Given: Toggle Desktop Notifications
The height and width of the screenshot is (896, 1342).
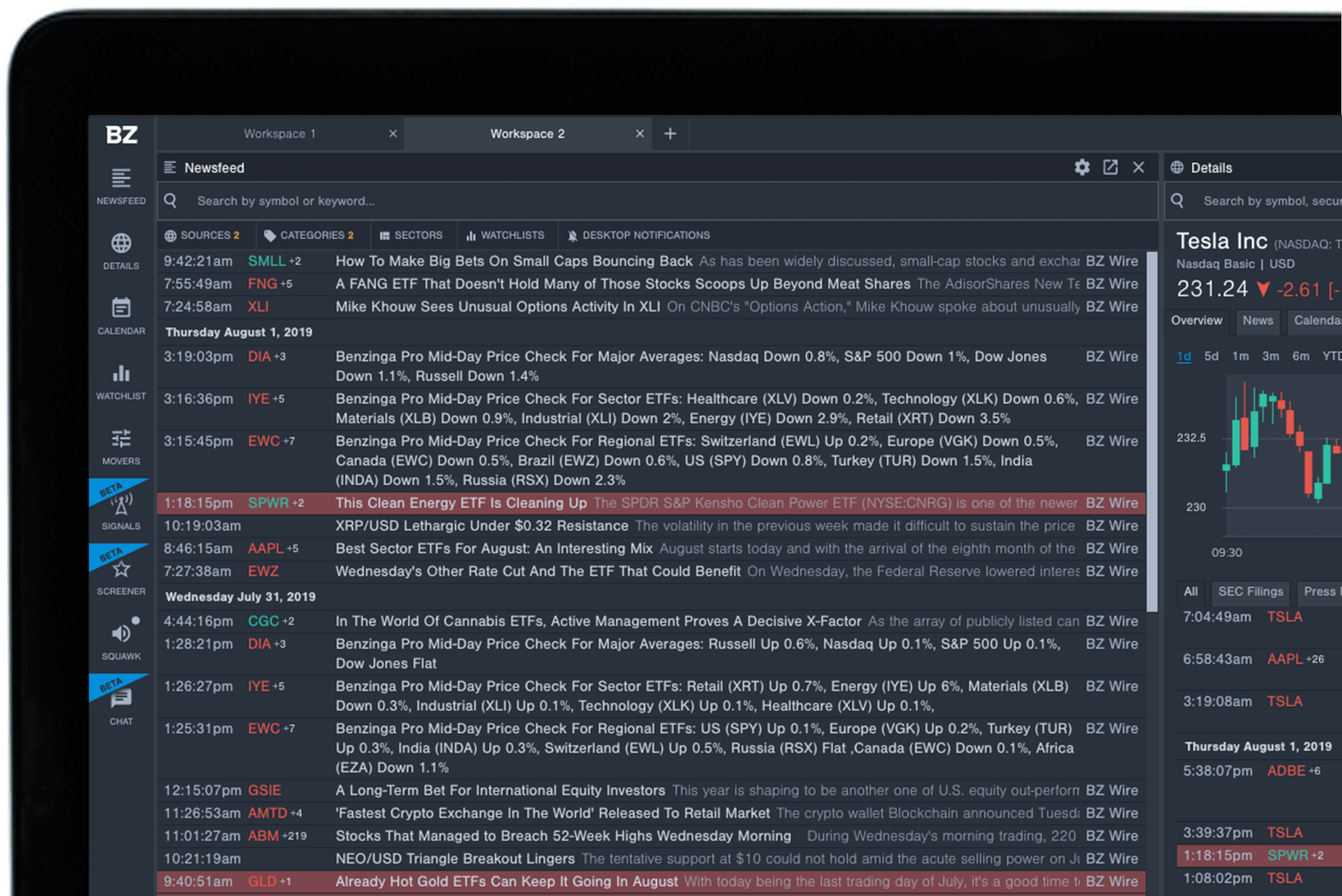Looking at the screenshot, I should [638, 235].
